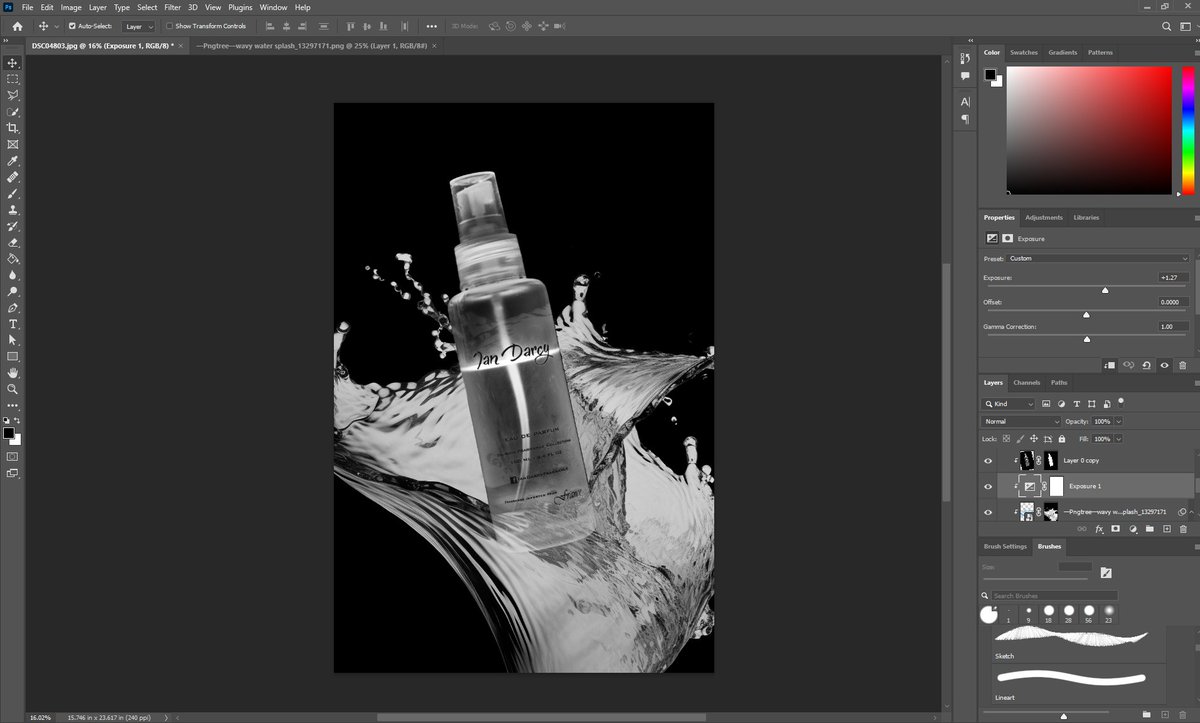Open the Opacity value dropdown arrow
The height and width of the screenshot is (723, 1200).
pyautogui.click(x=1118, y=421)
